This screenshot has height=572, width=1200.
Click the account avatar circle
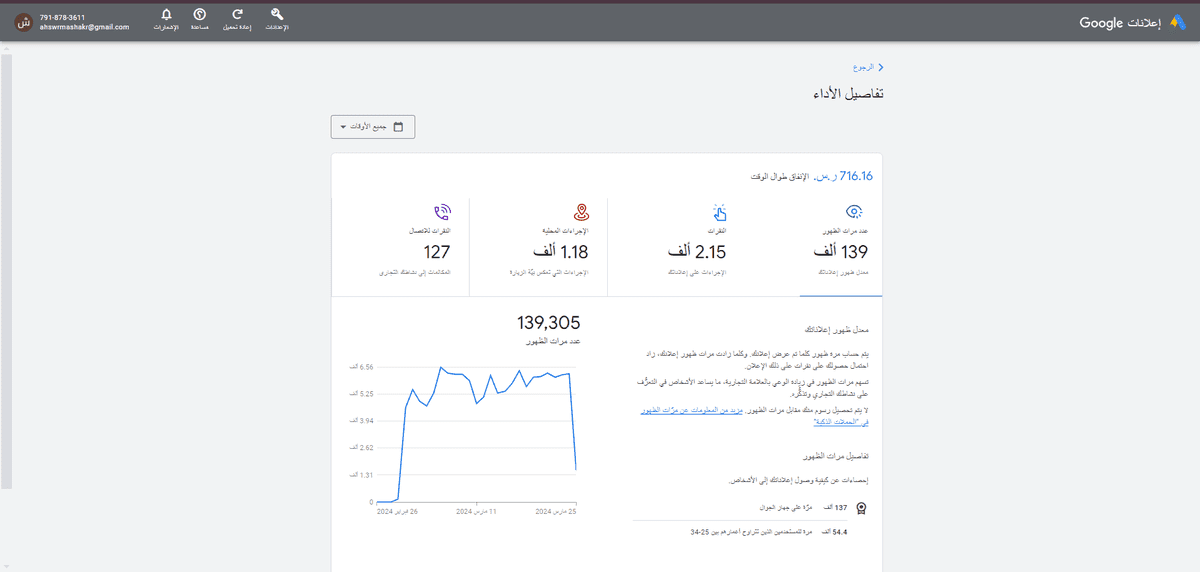25,22
